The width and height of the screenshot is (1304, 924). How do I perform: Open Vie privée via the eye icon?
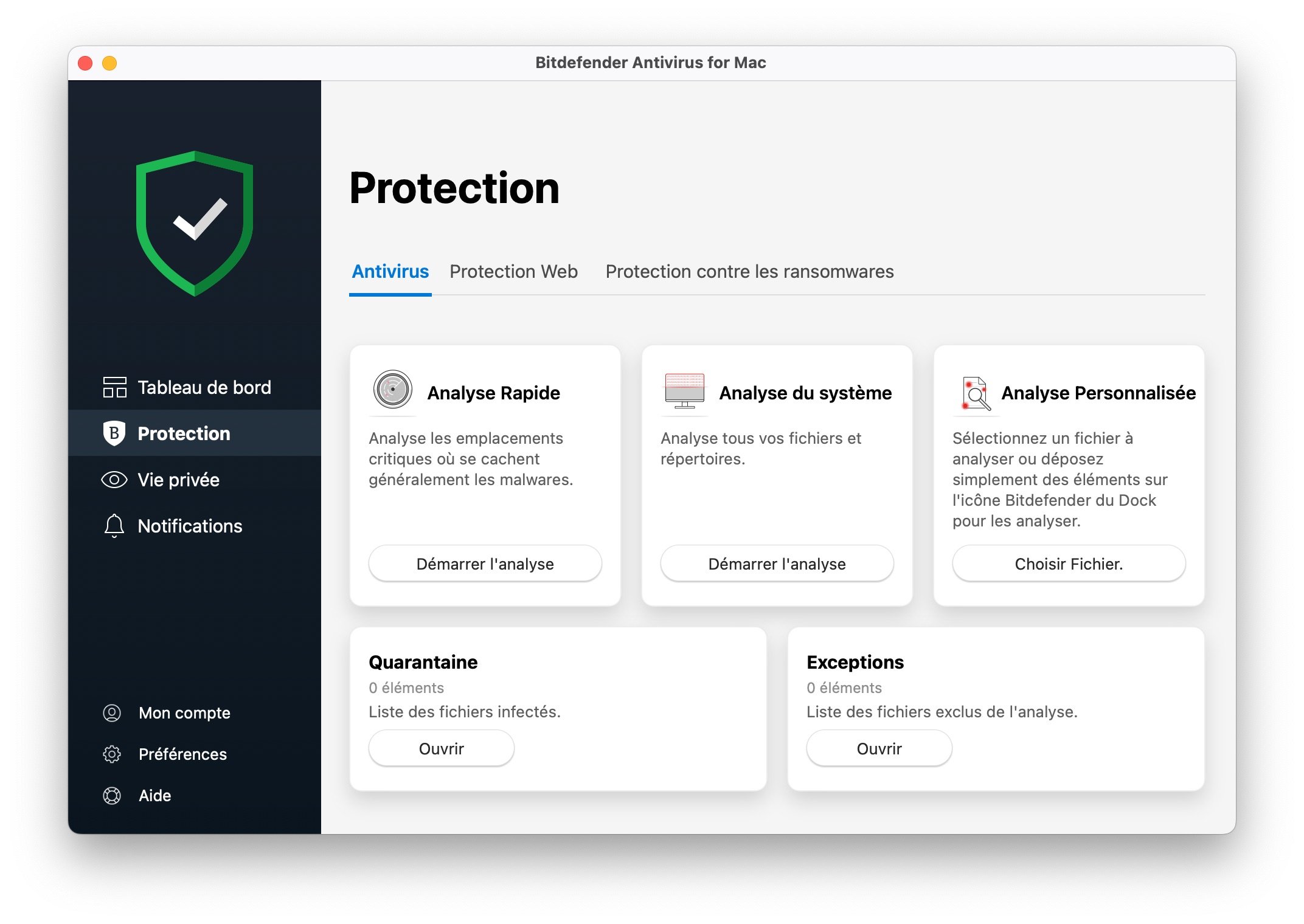pyautogui.click(x=113, y=480)
